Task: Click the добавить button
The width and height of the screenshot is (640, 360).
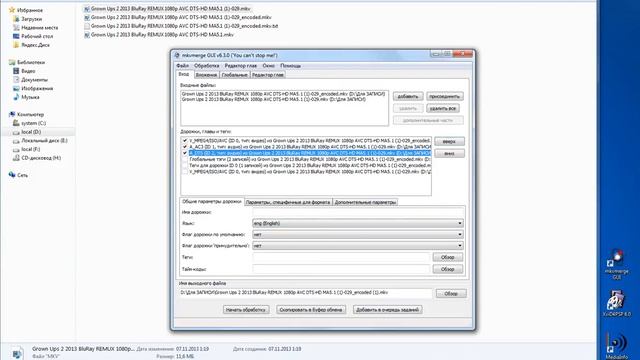Action: point(408,96)
